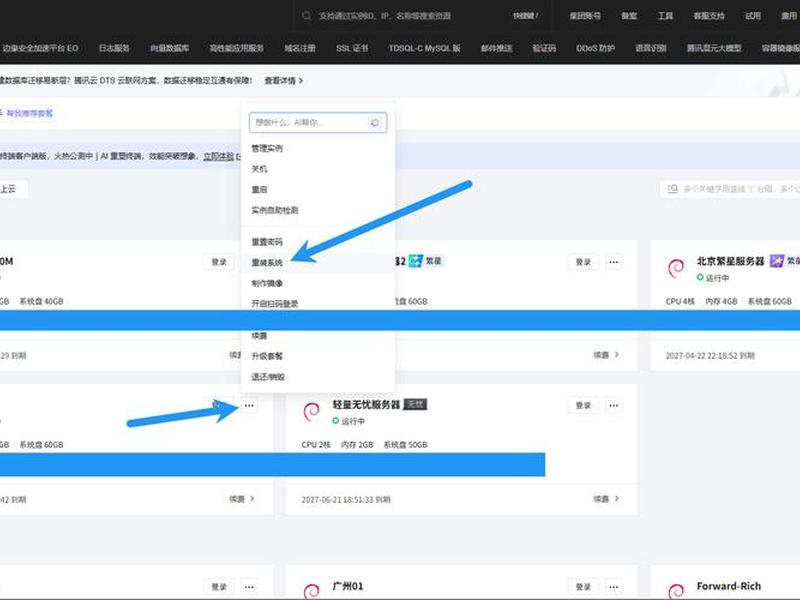Click Debian logo of 广州01 card
This screenshot has width=800, height=600.
(311, 591)
